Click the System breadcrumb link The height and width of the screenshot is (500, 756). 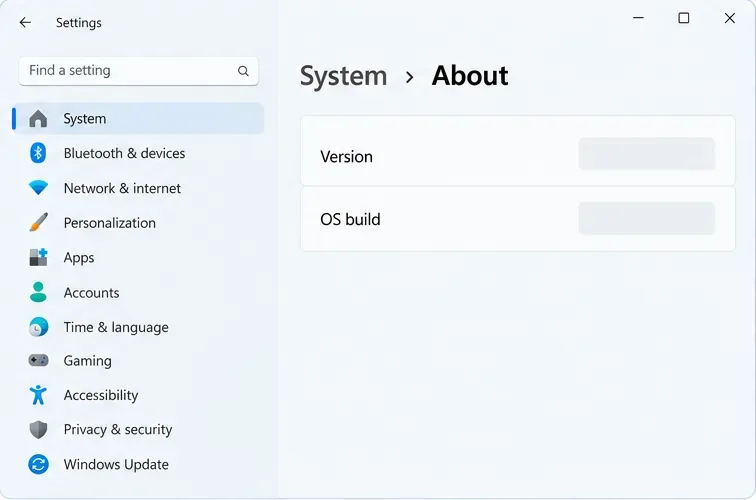(x=343, y=76)
